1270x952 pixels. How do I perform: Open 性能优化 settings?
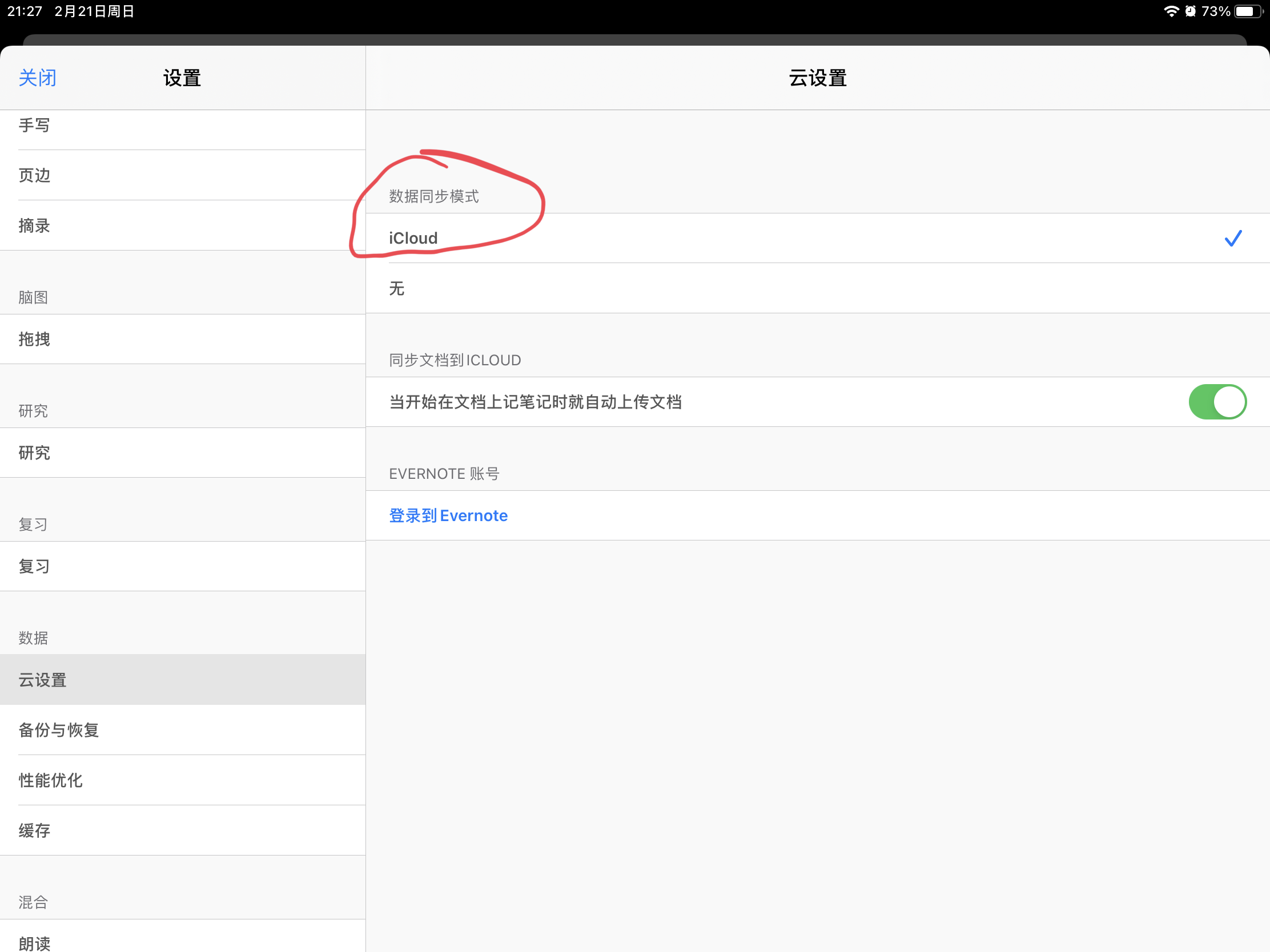pos(183,780)
